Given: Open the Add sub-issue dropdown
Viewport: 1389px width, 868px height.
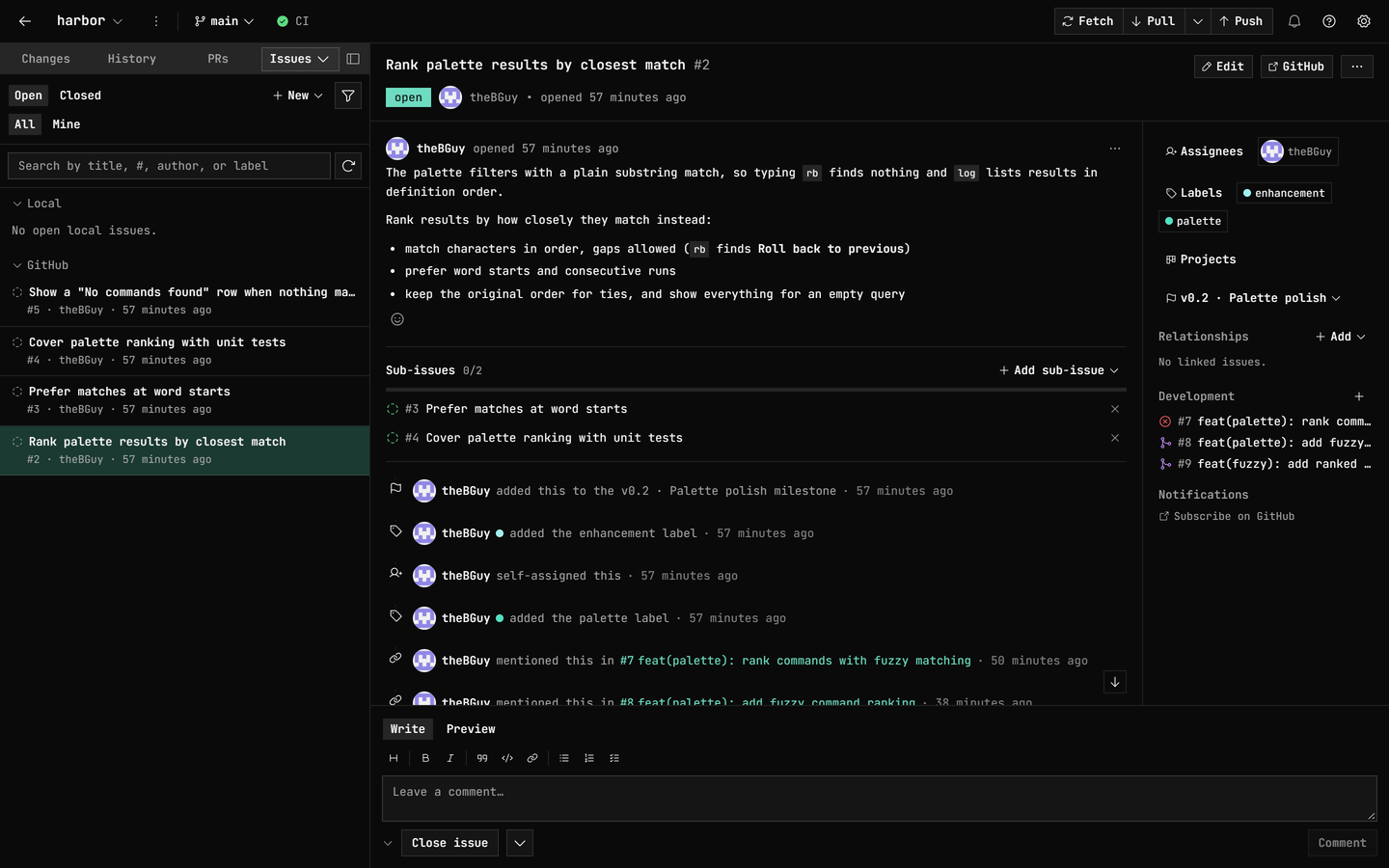Looking at the screenshot, I should click(x=1059, y=370).
